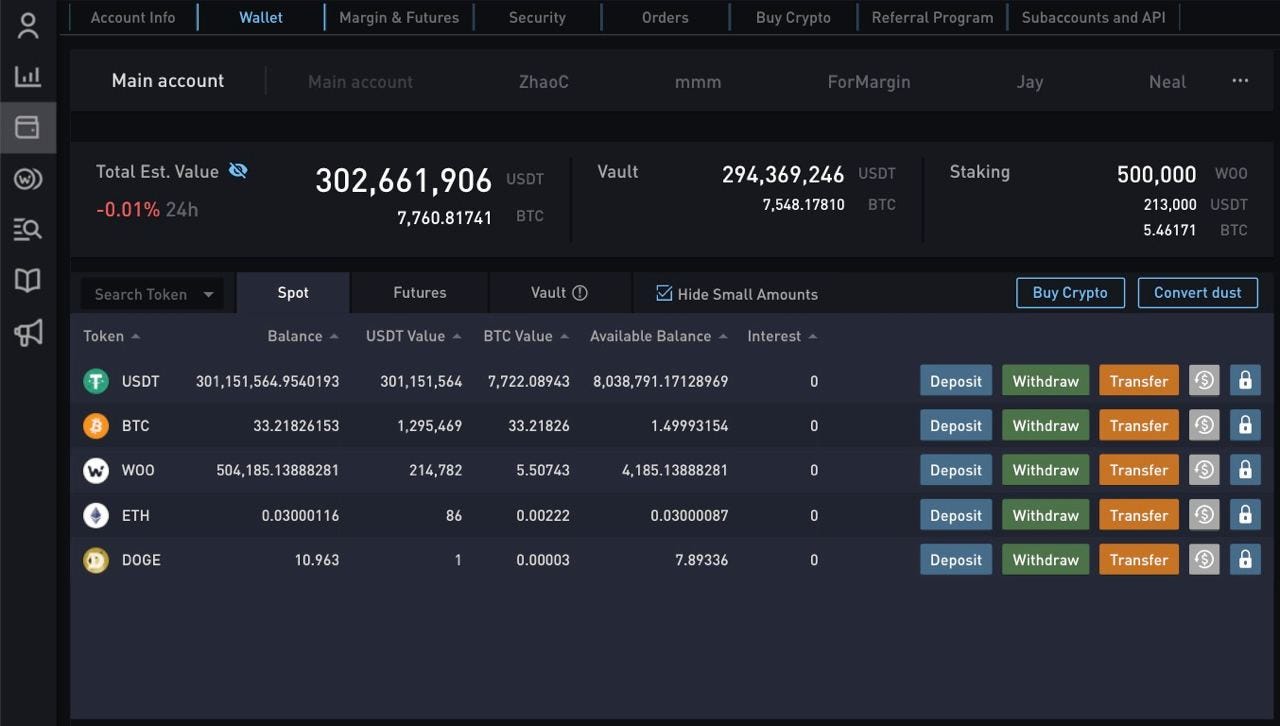Select the Neal subaccount

click(1167, 82)
